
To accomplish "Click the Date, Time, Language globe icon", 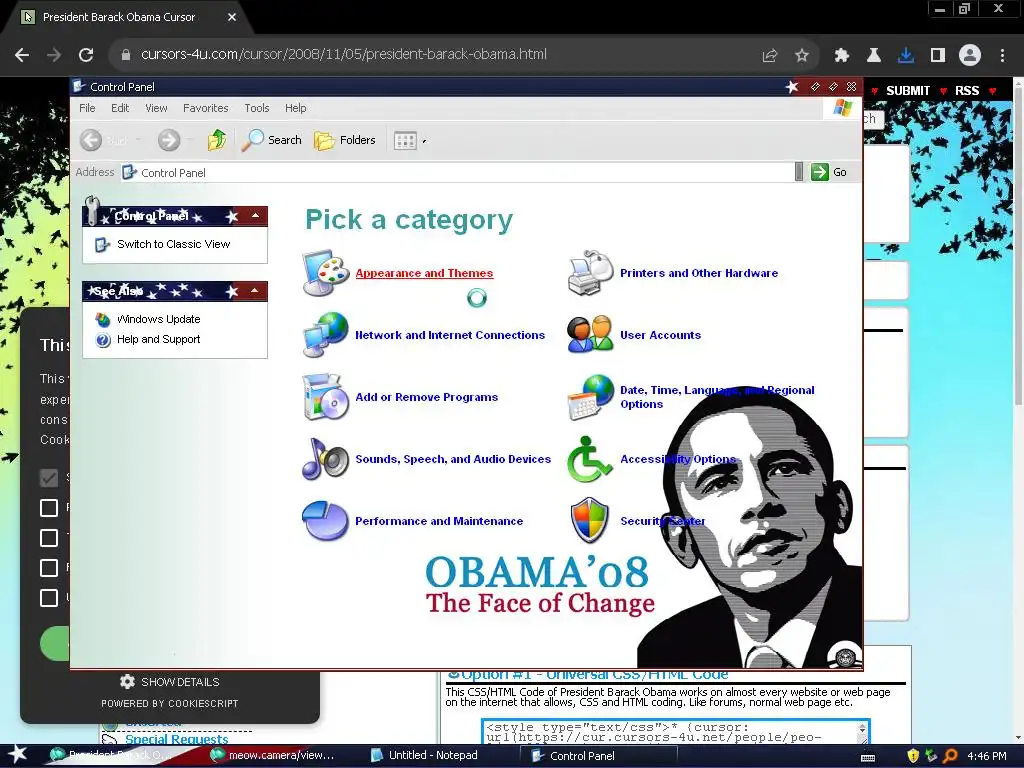I will click(x=590, y=396).
